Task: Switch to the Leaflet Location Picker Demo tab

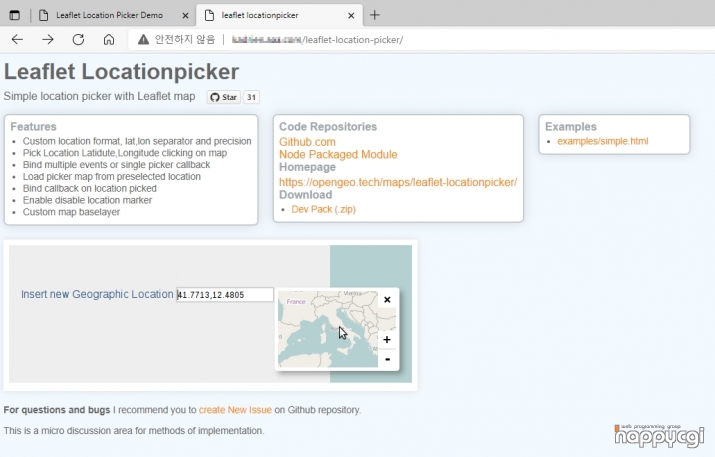Action: tap(109, 15)
